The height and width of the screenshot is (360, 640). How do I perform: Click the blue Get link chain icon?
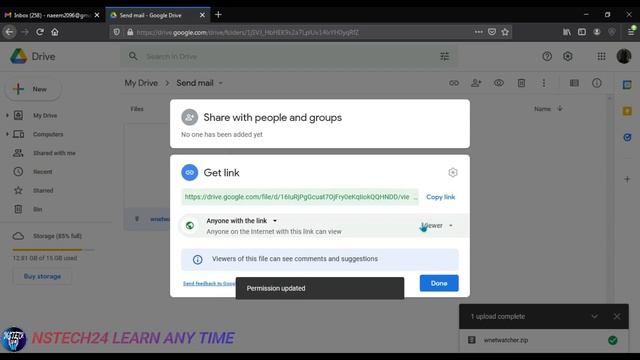(189, 173)
